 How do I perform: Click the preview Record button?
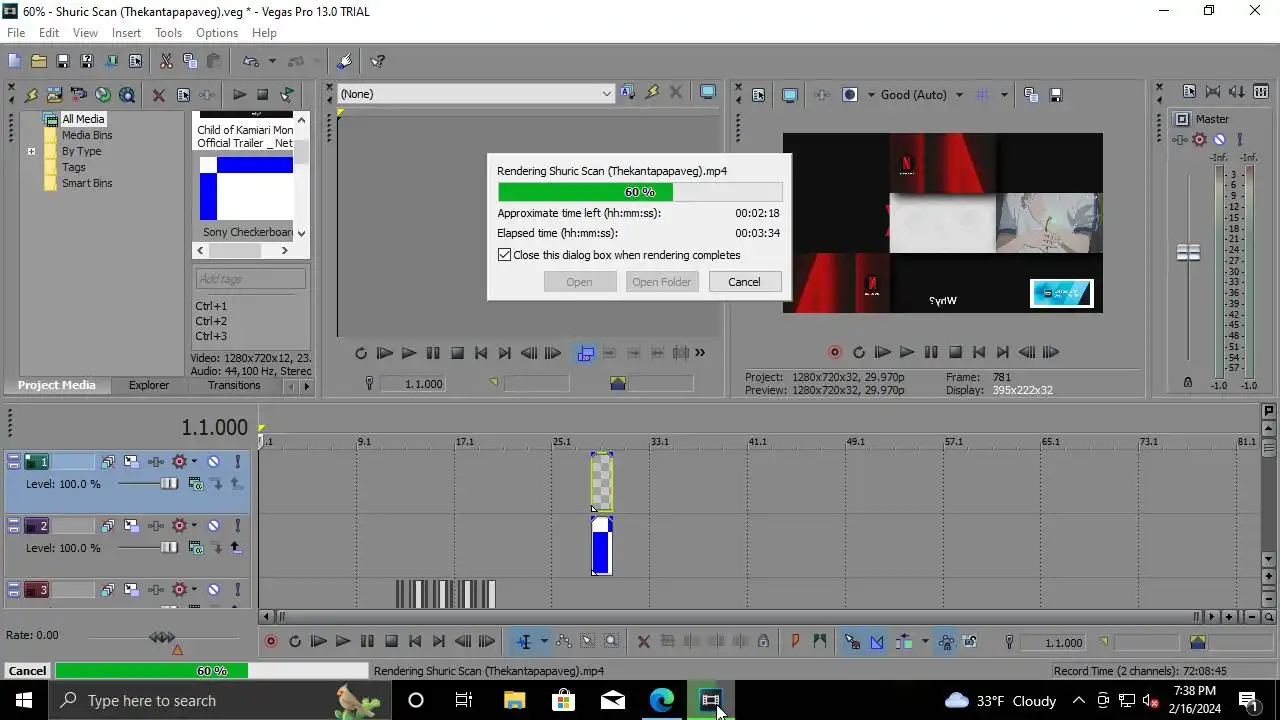pyautogui.click(x=834, y=352)
